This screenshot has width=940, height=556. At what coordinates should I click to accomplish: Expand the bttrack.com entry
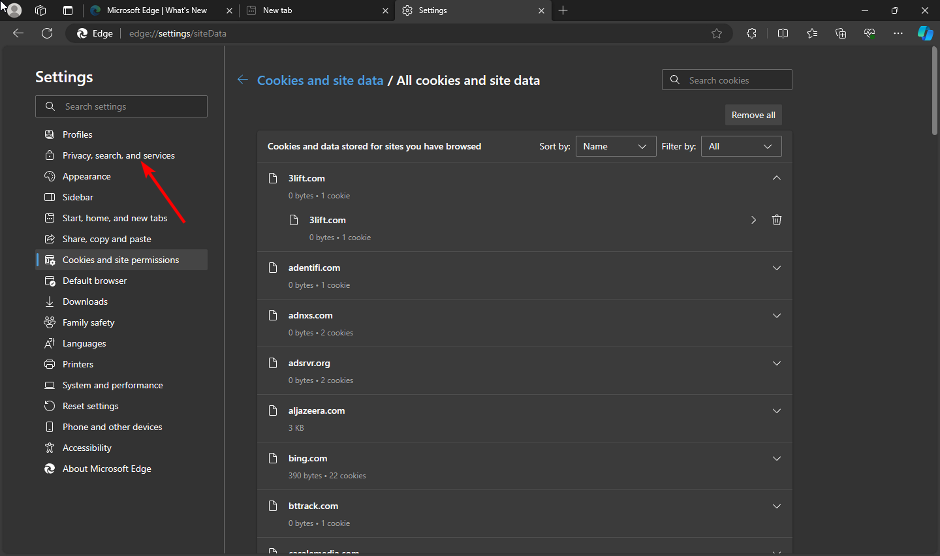[776, 506]
